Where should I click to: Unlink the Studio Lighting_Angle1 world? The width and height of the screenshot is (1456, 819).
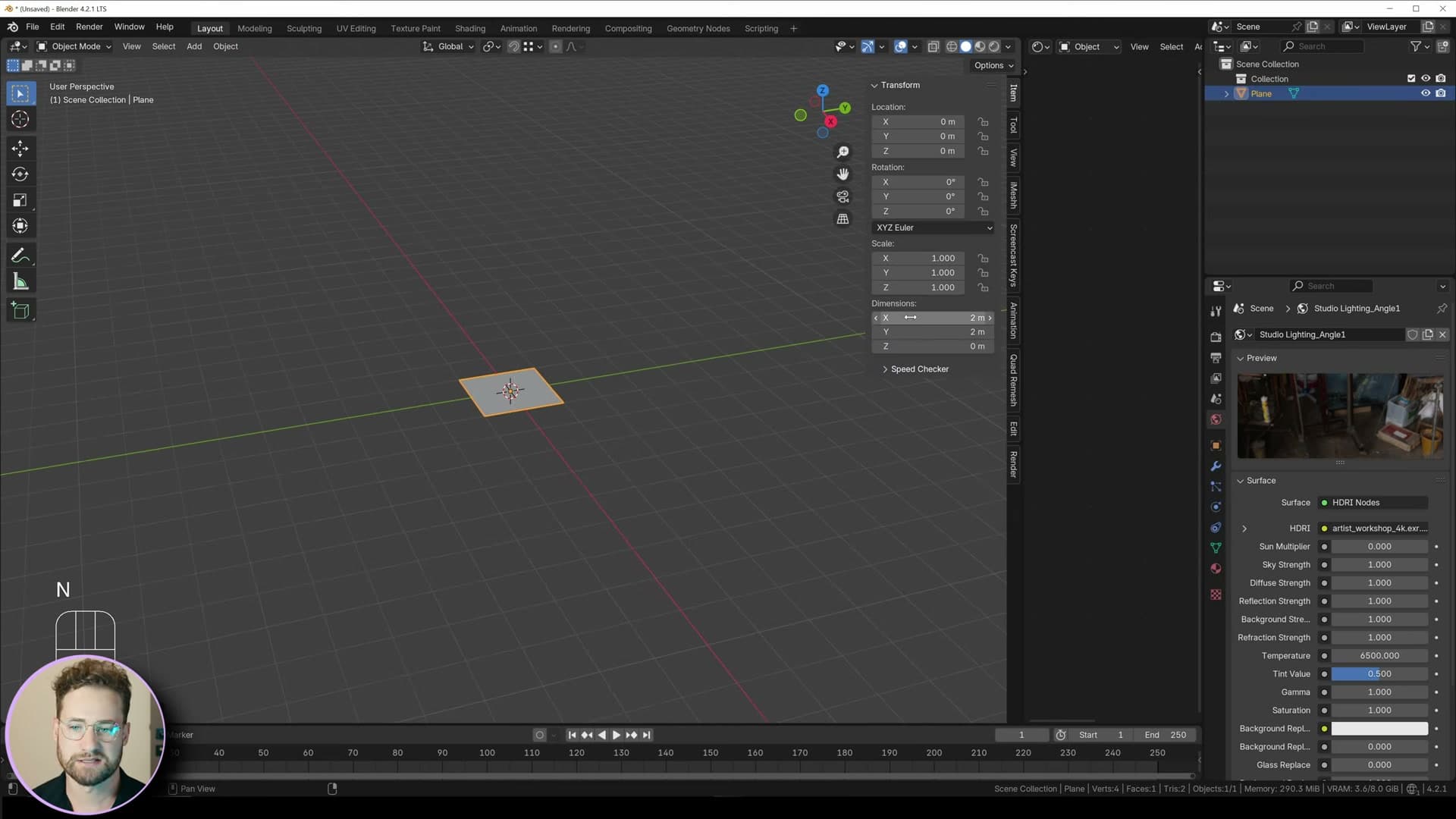[x=1442, y=334]
